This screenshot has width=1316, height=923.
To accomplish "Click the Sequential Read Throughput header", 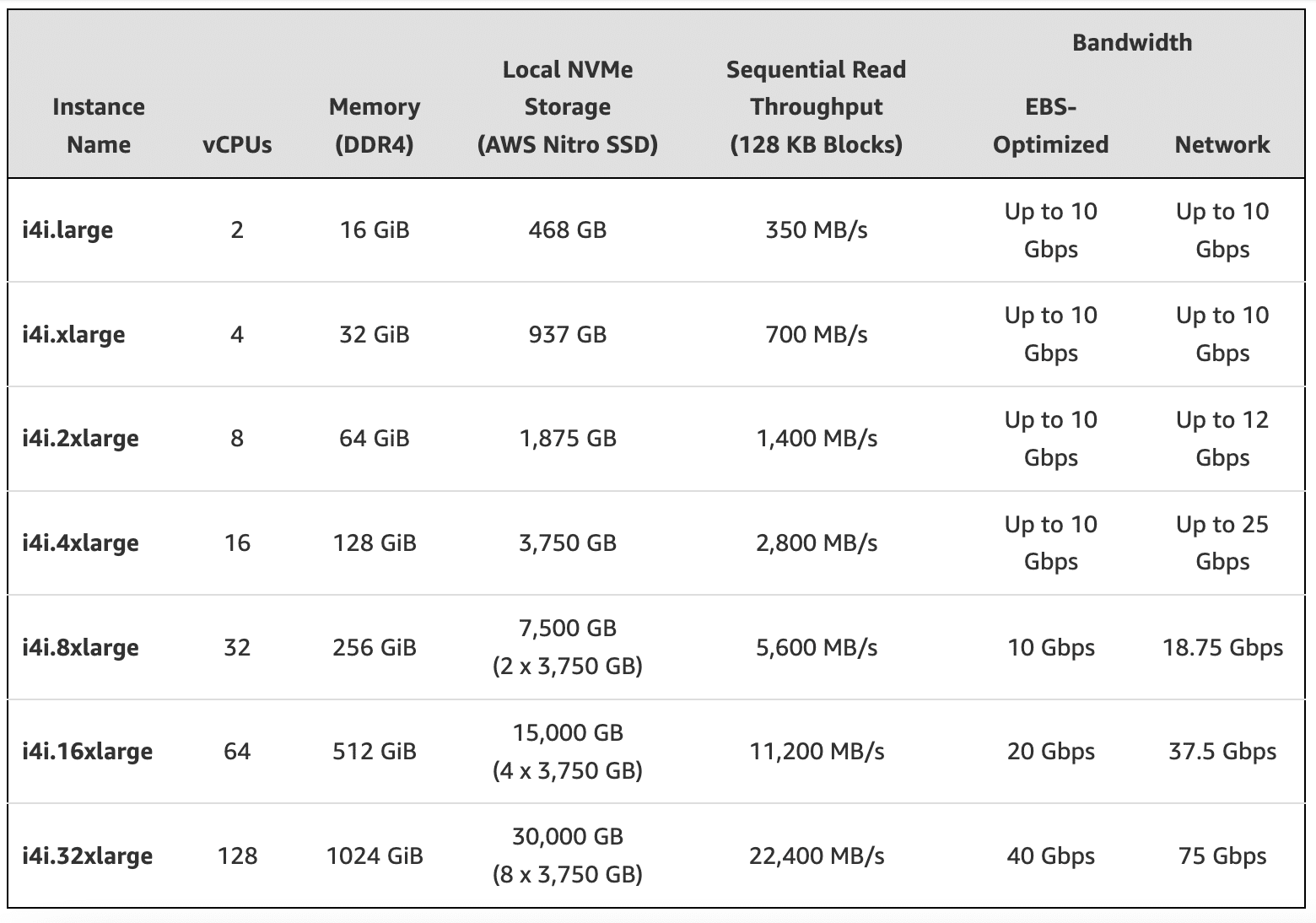I will pos(816,107).
